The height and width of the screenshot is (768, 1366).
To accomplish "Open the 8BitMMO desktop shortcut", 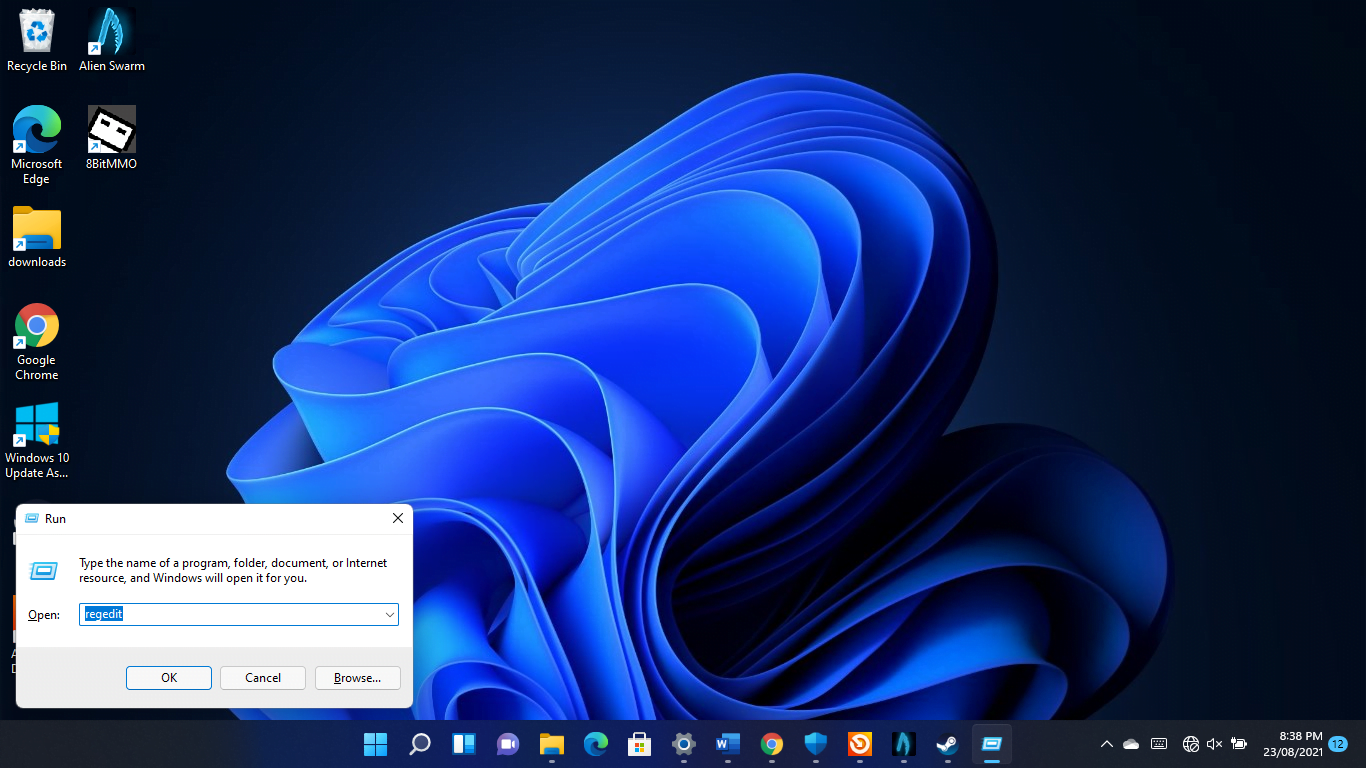I will [x=111, y=130].
